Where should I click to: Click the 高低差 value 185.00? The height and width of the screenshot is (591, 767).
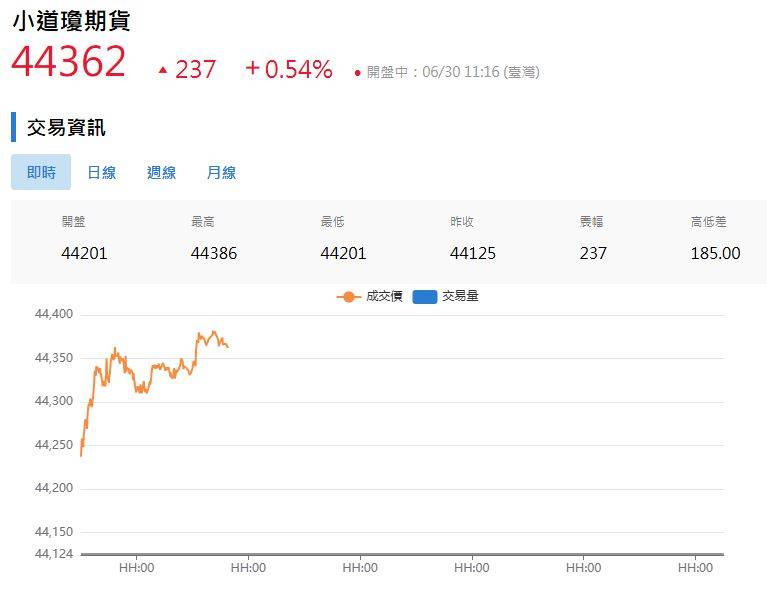[715, 253]
